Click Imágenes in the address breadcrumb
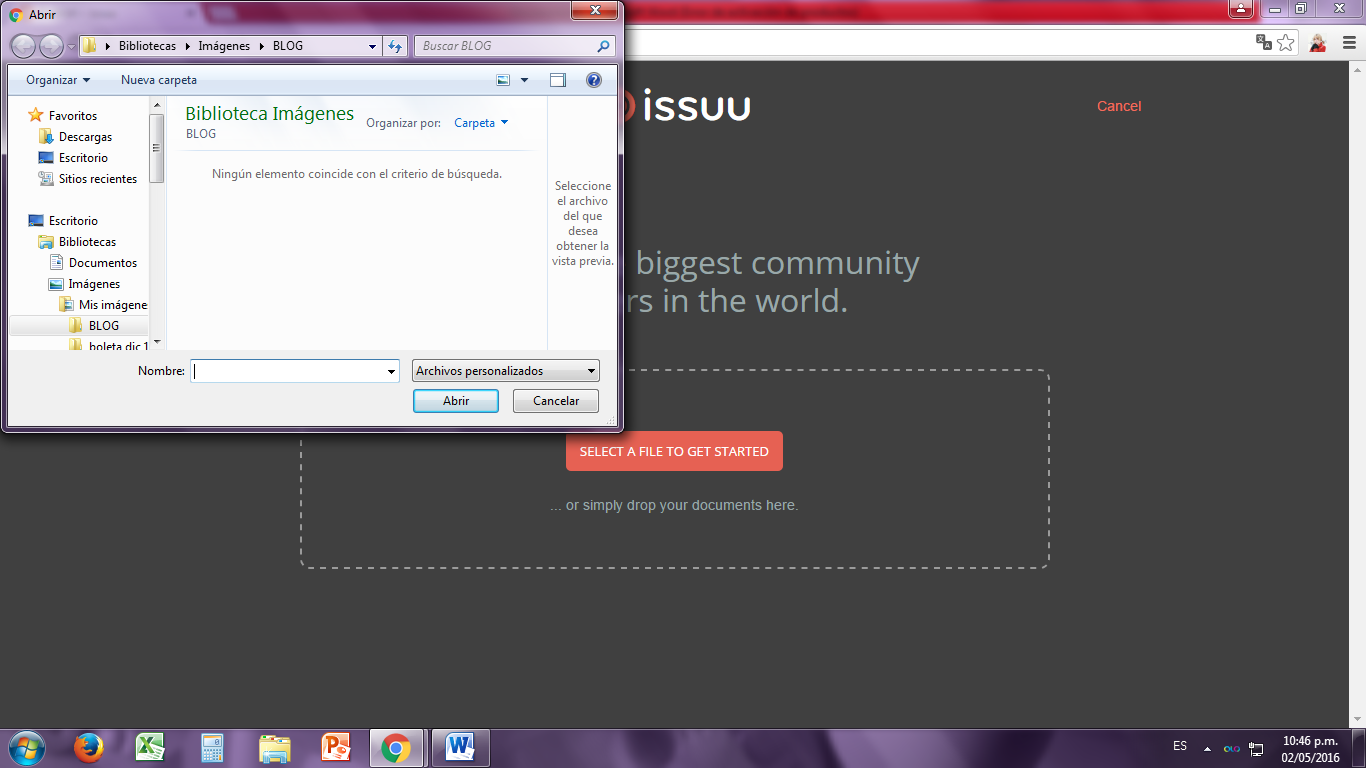The image size is (1366, 768). click(224, 46)
